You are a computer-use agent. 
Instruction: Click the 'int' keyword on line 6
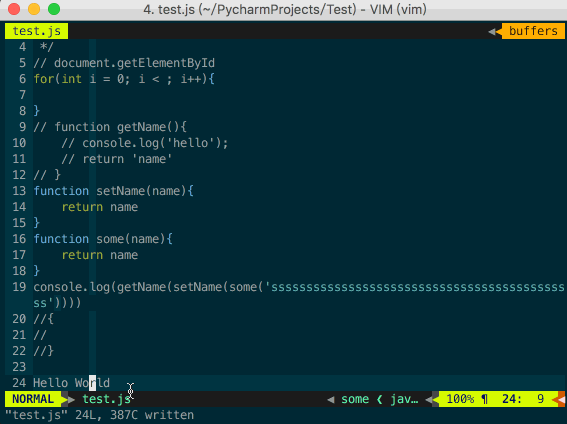(x=72, y=79)
